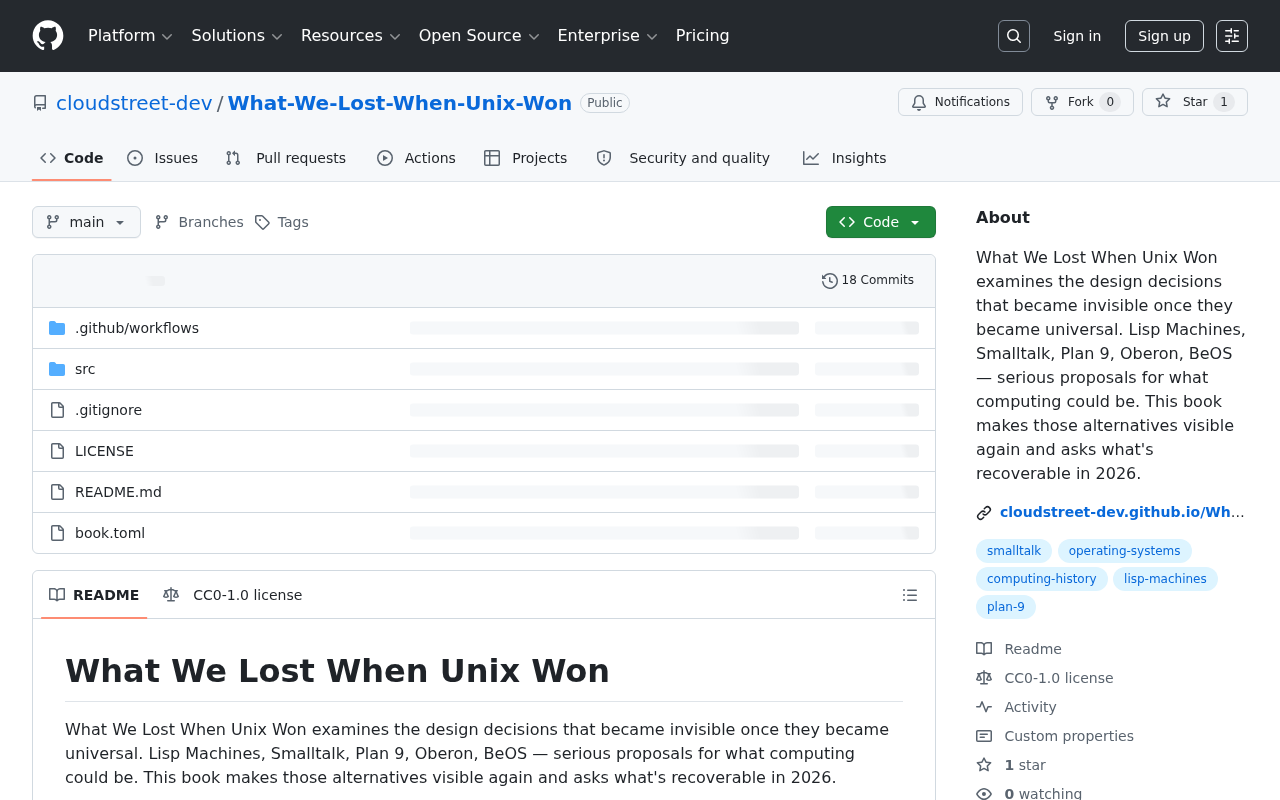Open the Pricing page
Image resolution: width=1280 pixels, height=800 pixels.
click(702, 36)
